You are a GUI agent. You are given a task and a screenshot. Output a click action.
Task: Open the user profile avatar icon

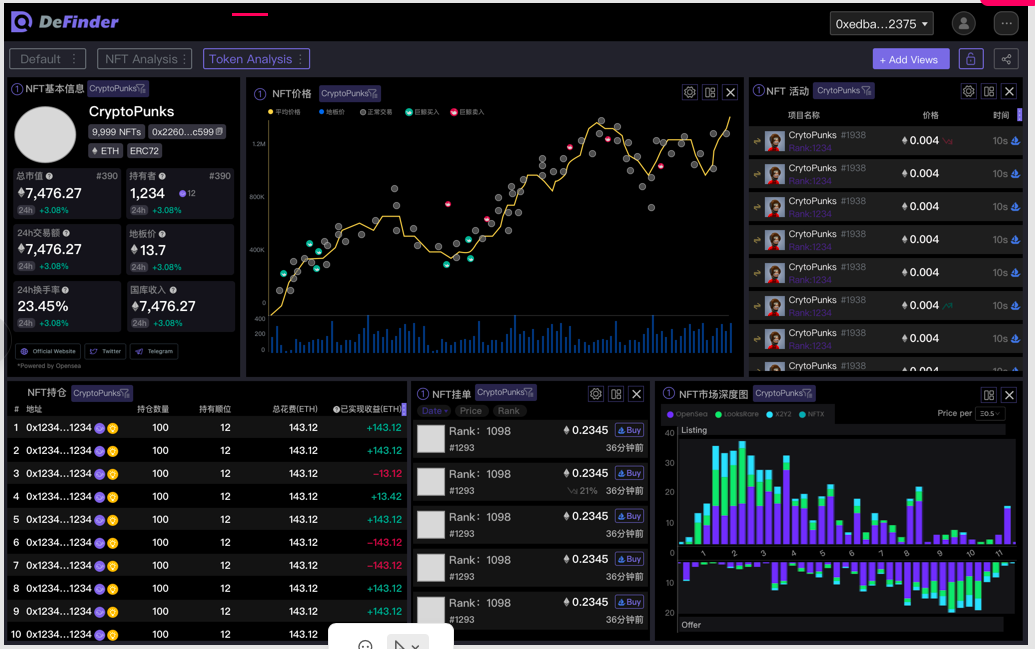[x=963, y=24]
